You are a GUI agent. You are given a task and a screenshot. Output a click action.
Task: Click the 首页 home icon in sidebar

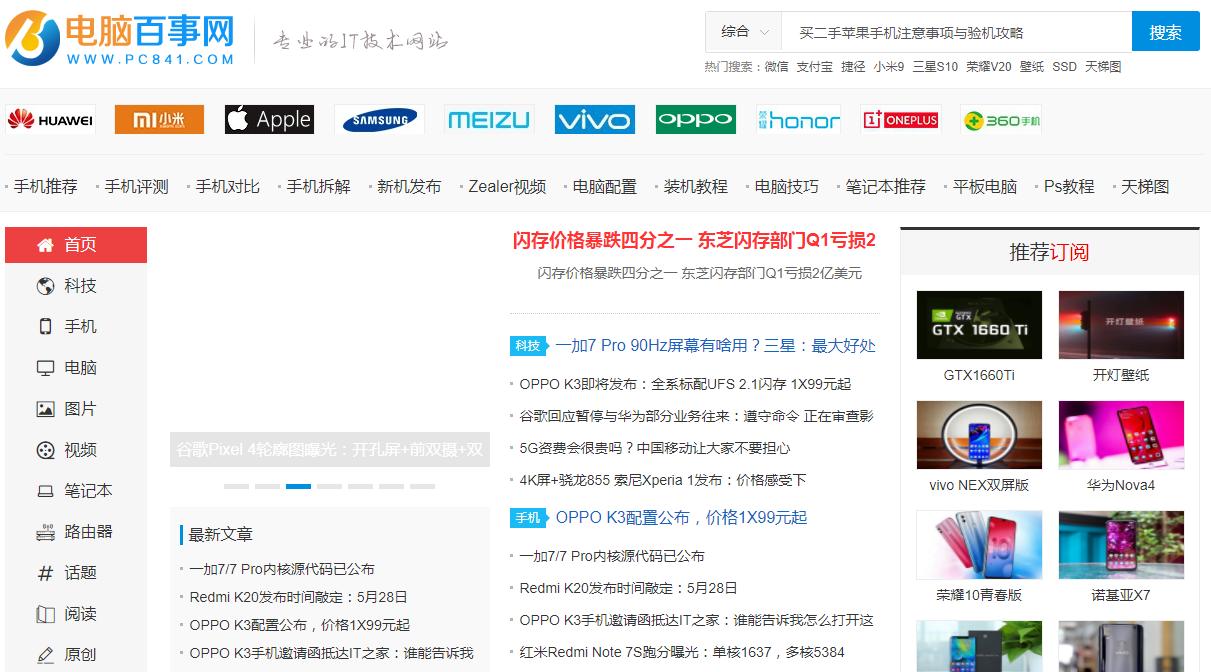pyautogui.click(x=44, y=245)
